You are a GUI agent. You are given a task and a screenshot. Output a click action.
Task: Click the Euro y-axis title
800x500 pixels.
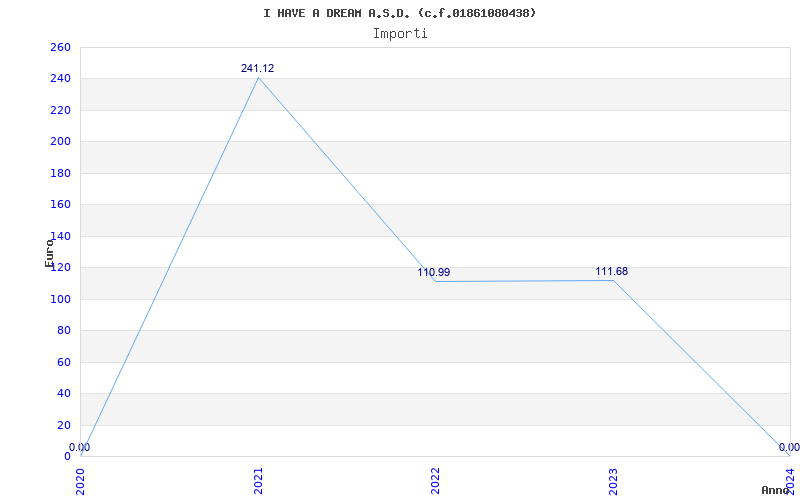click(49, 253)
